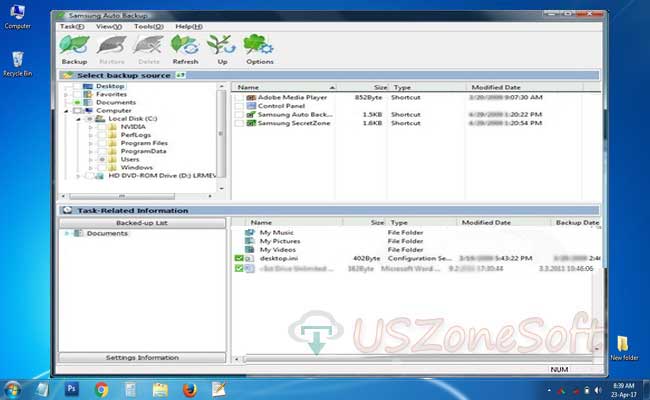The width and height of the screenshot is (650, 400).
Task: Sort source list by Modified Date column
Action: coord(524,87)
